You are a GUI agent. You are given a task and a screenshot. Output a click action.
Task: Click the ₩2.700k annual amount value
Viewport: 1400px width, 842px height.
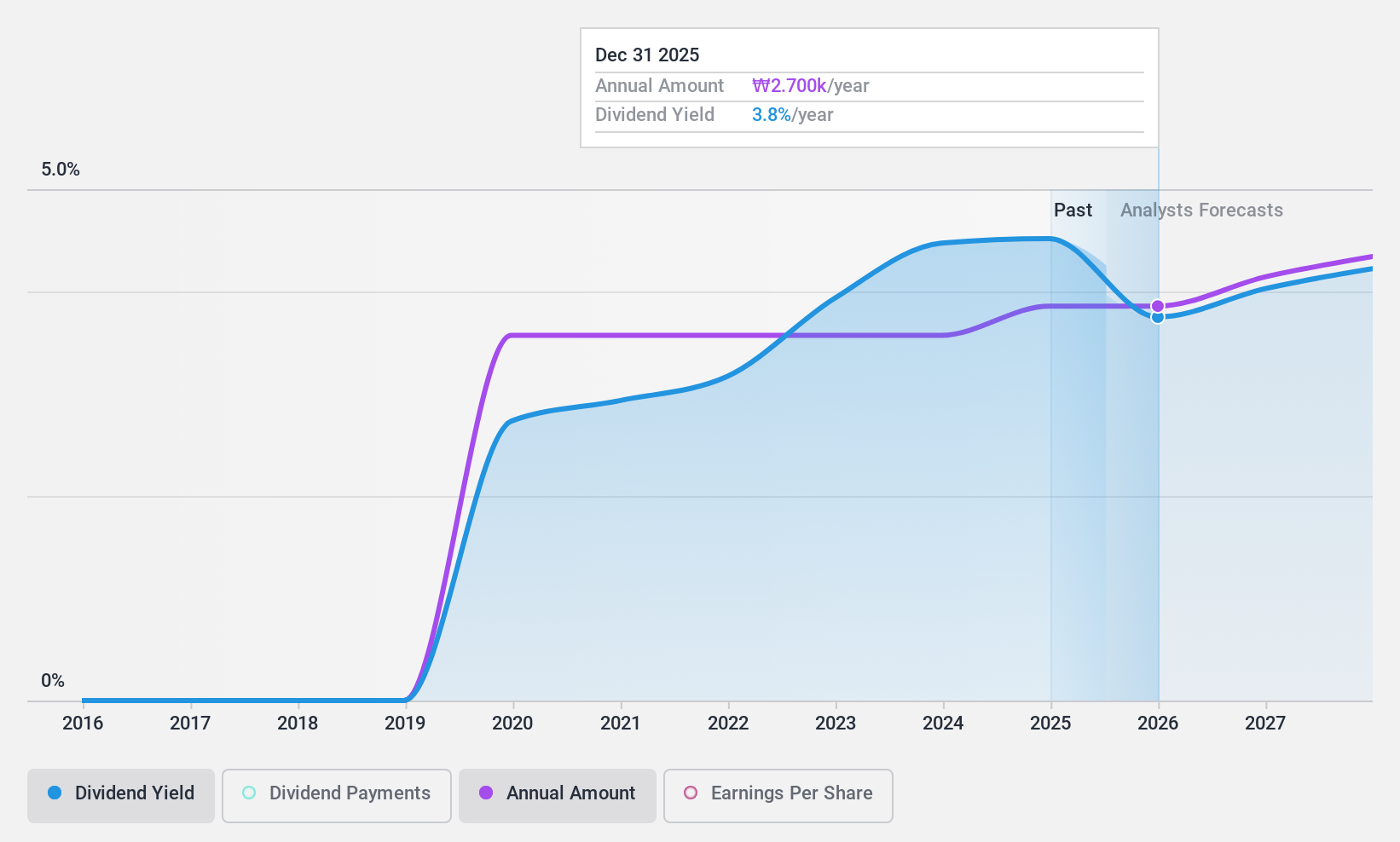pyautogui.click(x=789, y=86)
